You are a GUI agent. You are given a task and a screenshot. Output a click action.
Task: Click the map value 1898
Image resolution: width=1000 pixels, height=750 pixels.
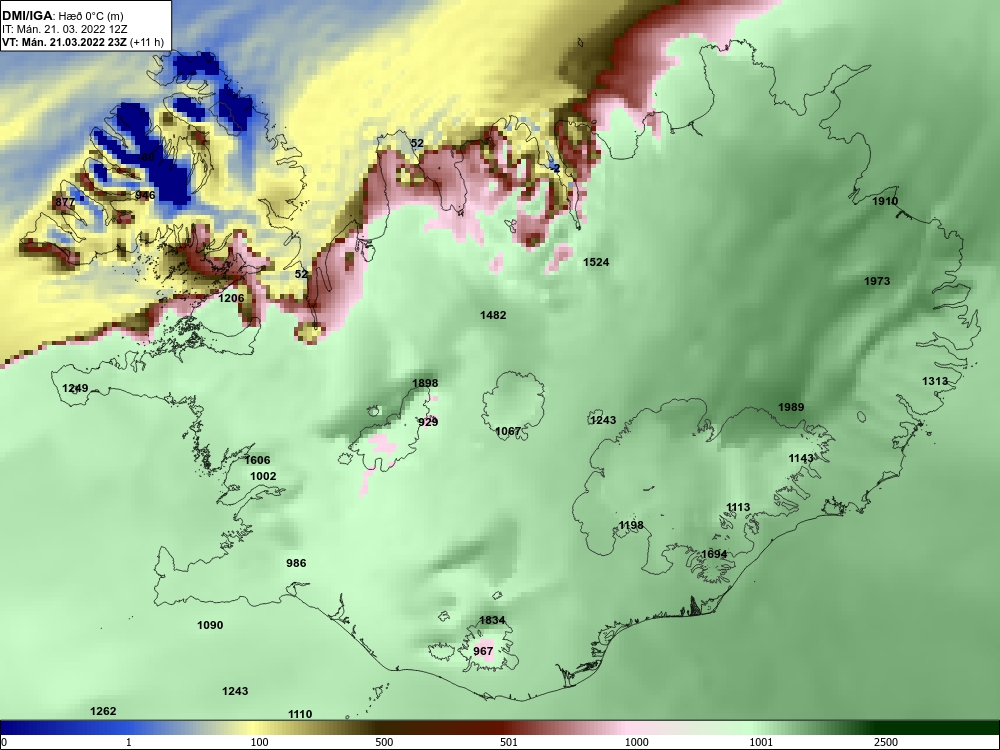(425, 383)
